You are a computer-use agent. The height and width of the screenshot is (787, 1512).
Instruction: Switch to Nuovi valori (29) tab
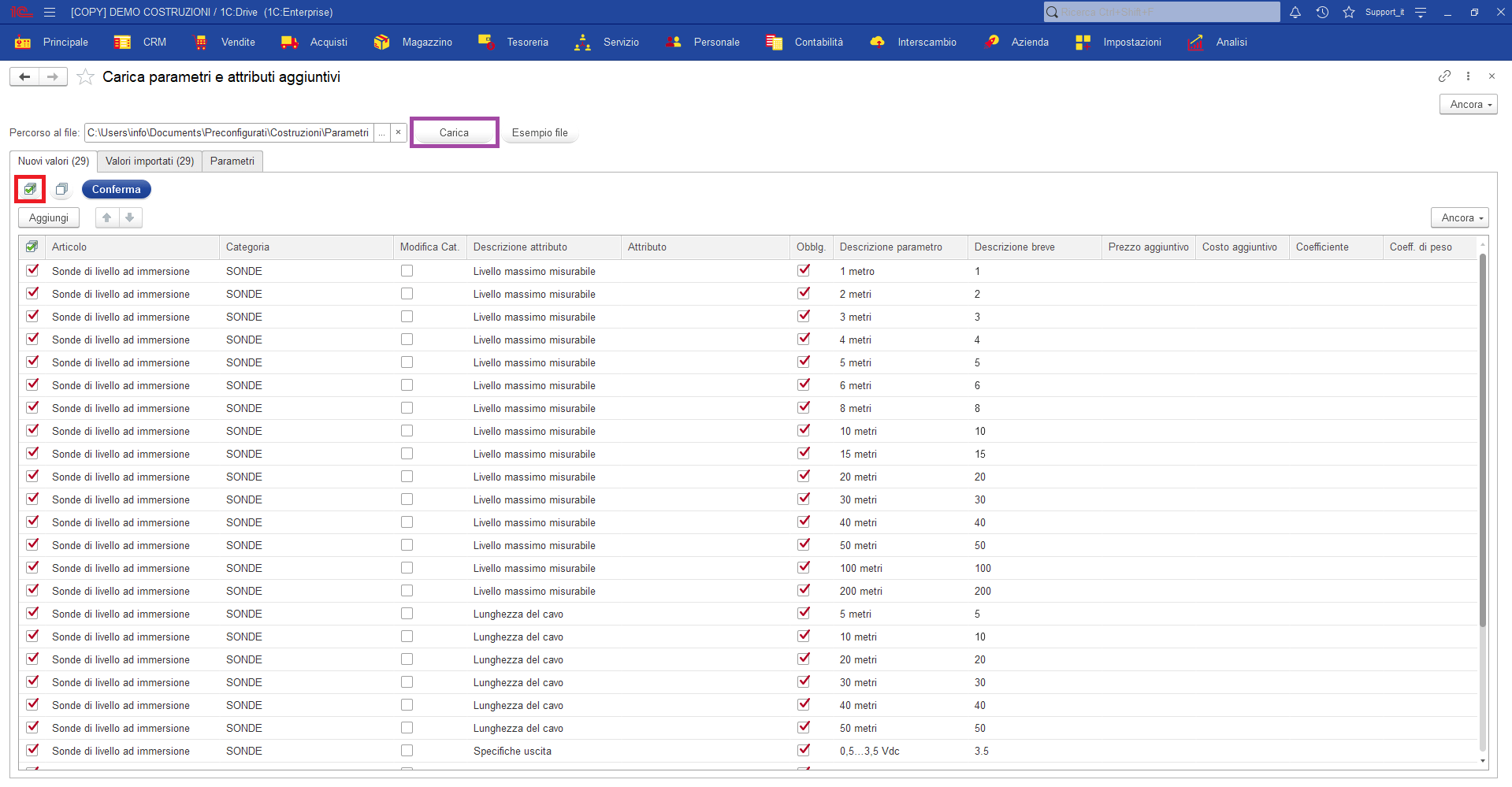54,161
